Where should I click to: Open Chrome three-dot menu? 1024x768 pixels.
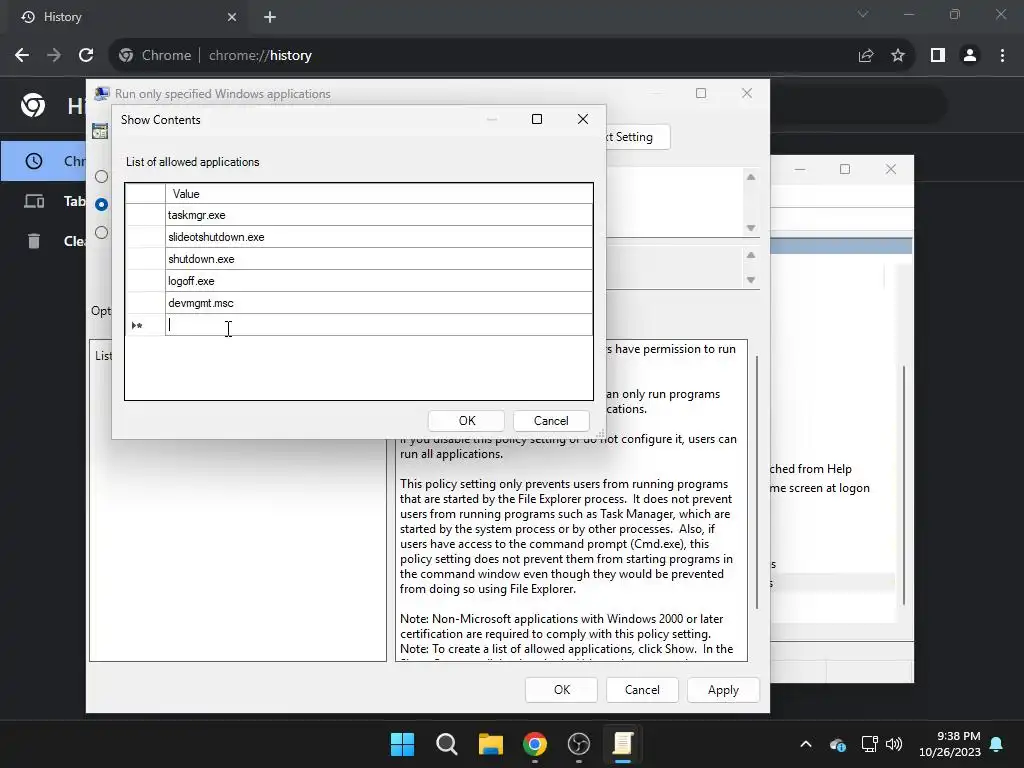(x=1002, y=56)
